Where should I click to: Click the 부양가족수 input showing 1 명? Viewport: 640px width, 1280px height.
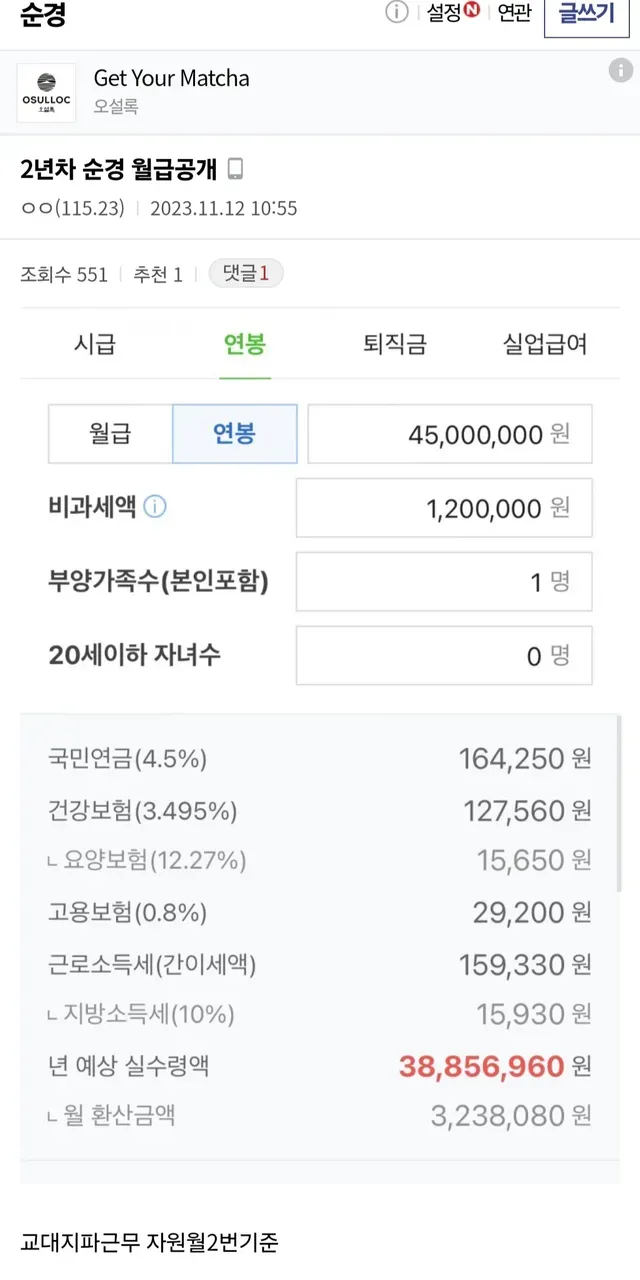[444, 582]
